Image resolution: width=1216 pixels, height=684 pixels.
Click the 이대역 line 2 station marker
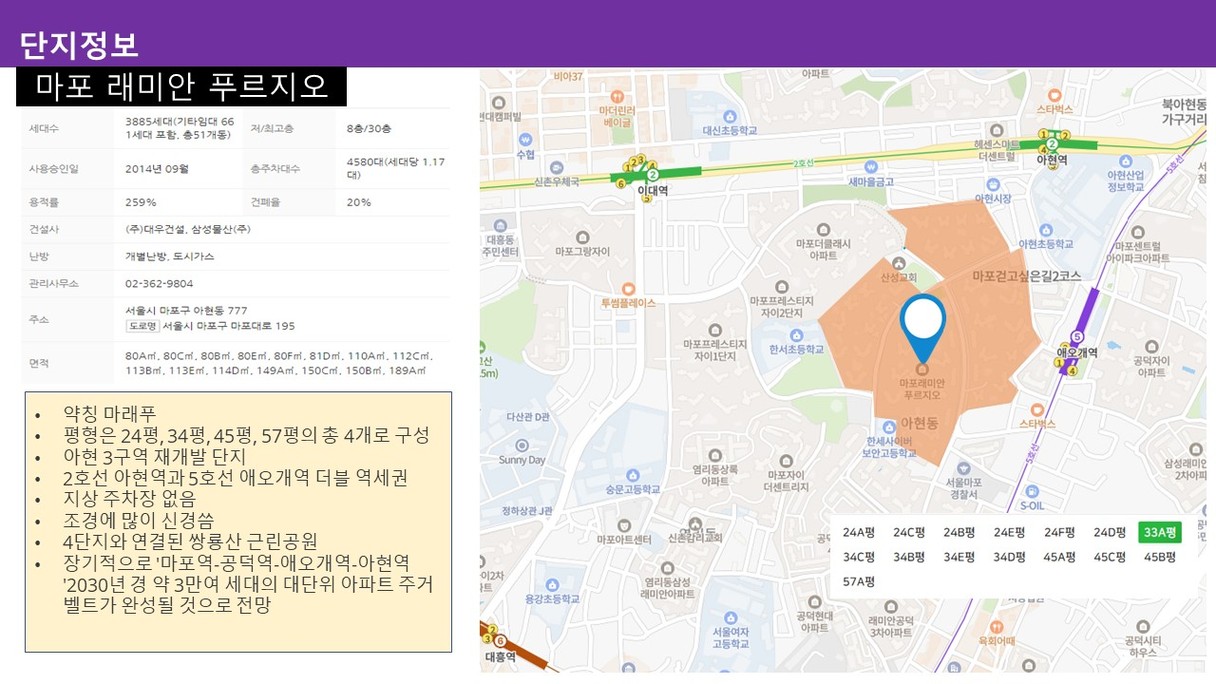click(652, 175)
